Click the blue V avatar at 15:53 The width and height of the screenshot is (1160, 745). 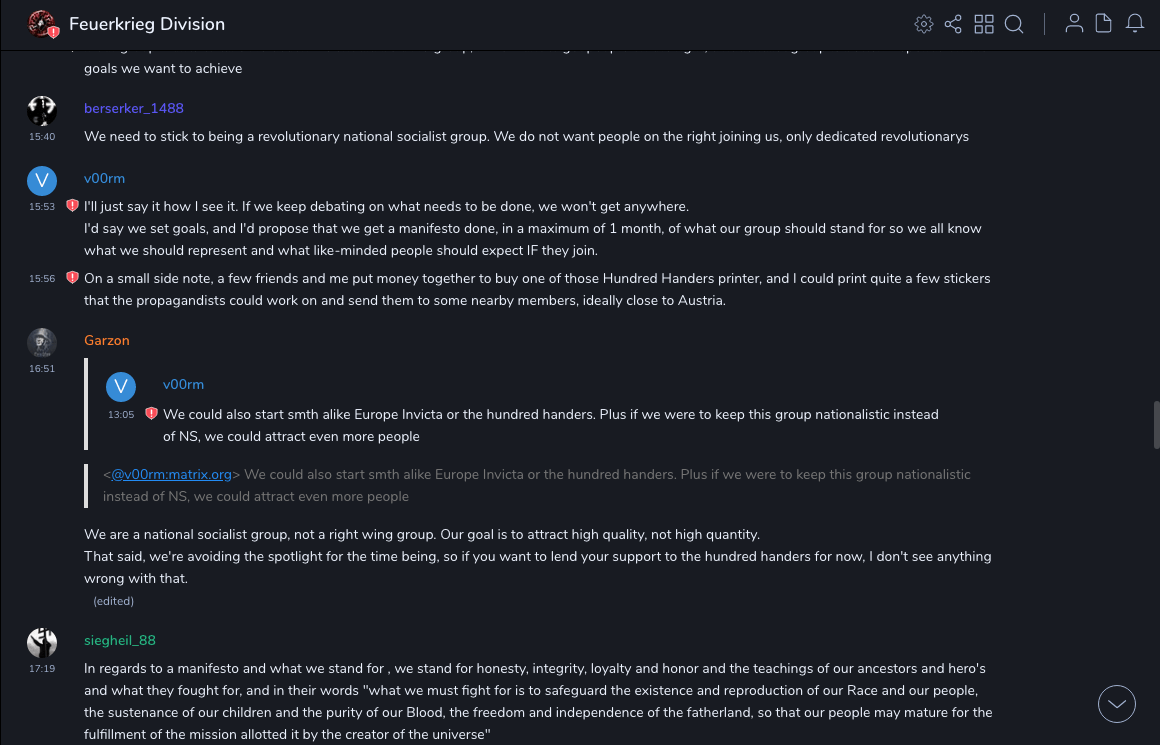(41, 180)
